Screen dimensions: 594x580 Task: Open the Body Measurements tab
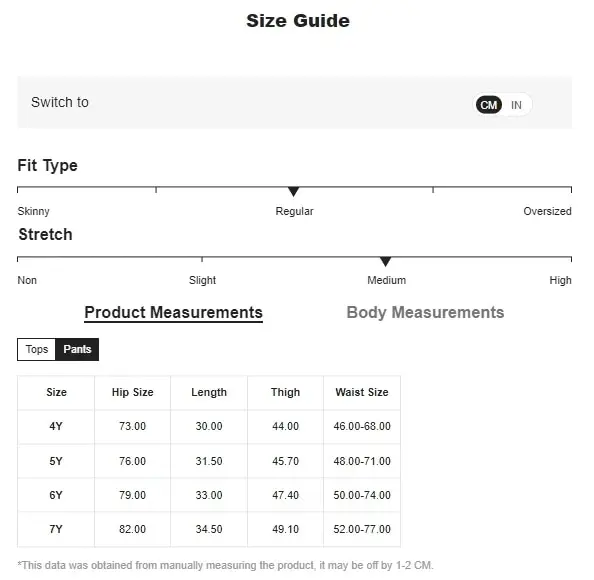pyautogui.click(x=425, y=313)
